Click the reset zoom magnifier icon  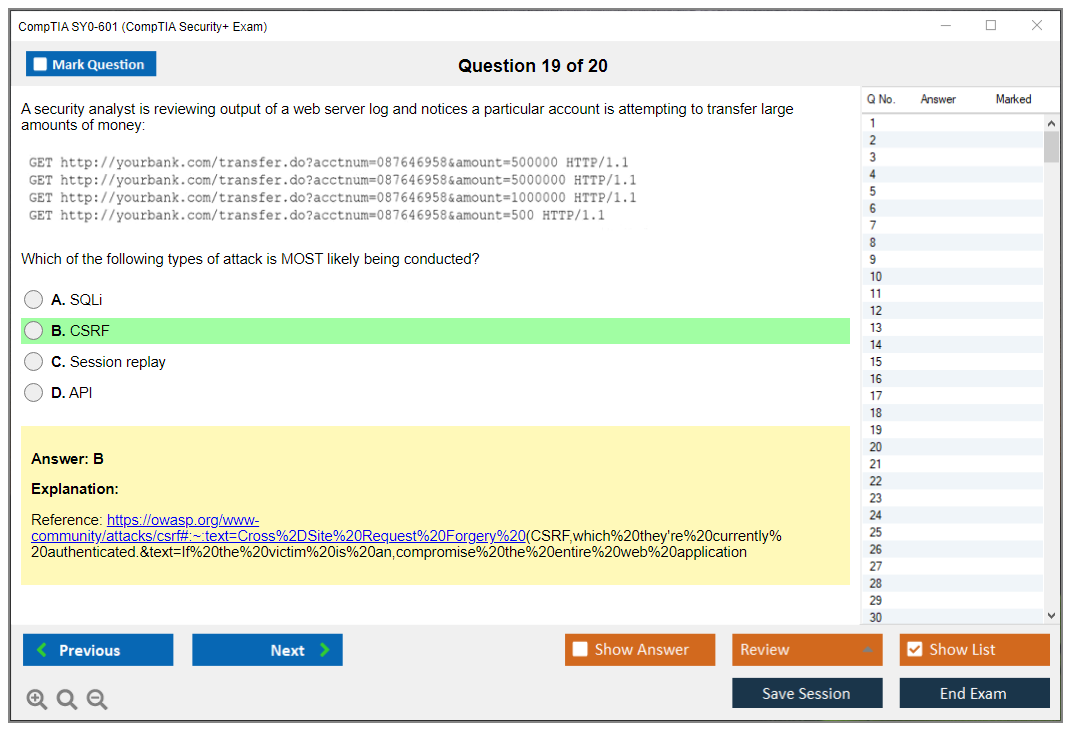pyautogui.click(x=67, y=700)
